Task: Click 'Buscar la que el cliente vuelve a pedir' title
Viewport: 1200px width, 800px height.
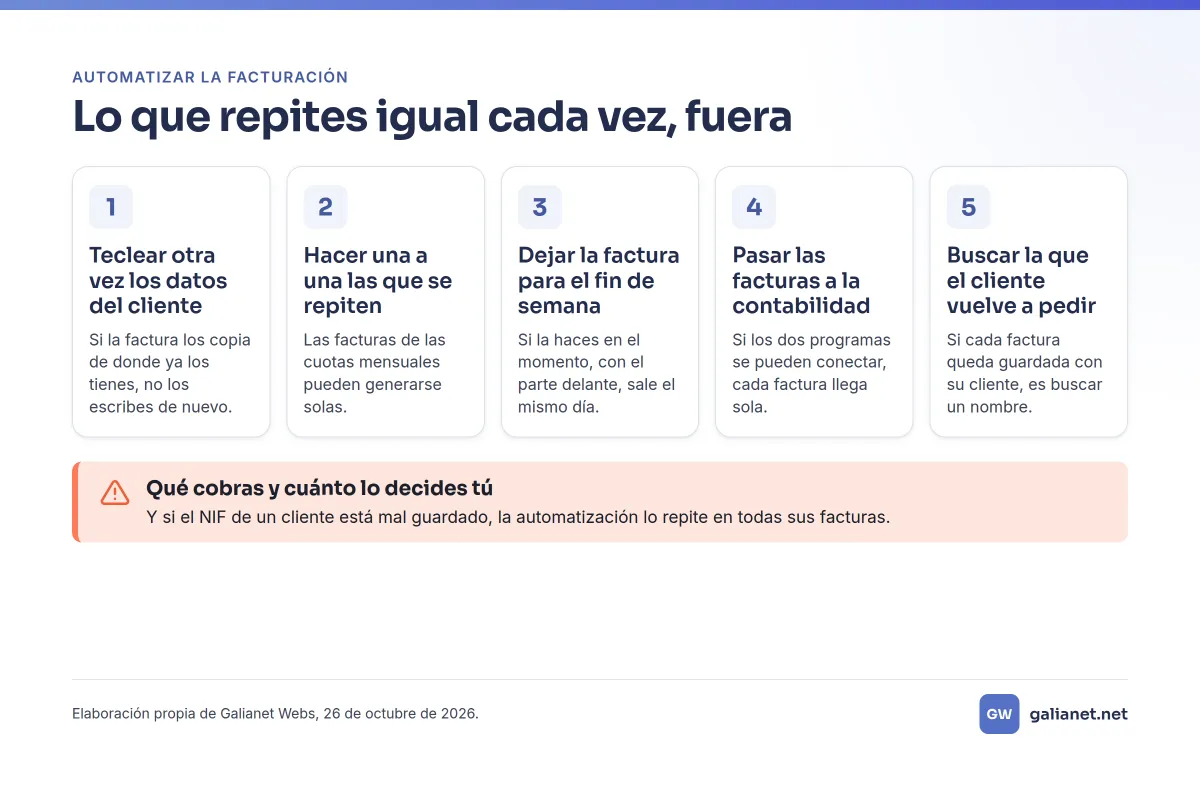Action: point(1021,280)
